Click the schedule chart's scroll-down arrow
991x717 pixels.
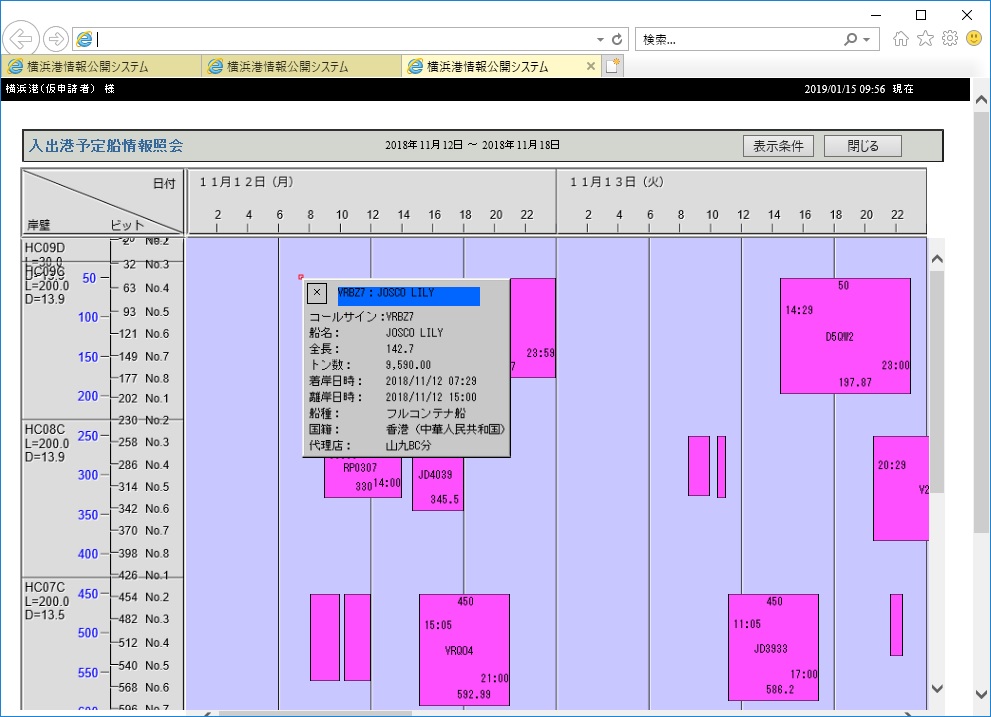point(937,689)
